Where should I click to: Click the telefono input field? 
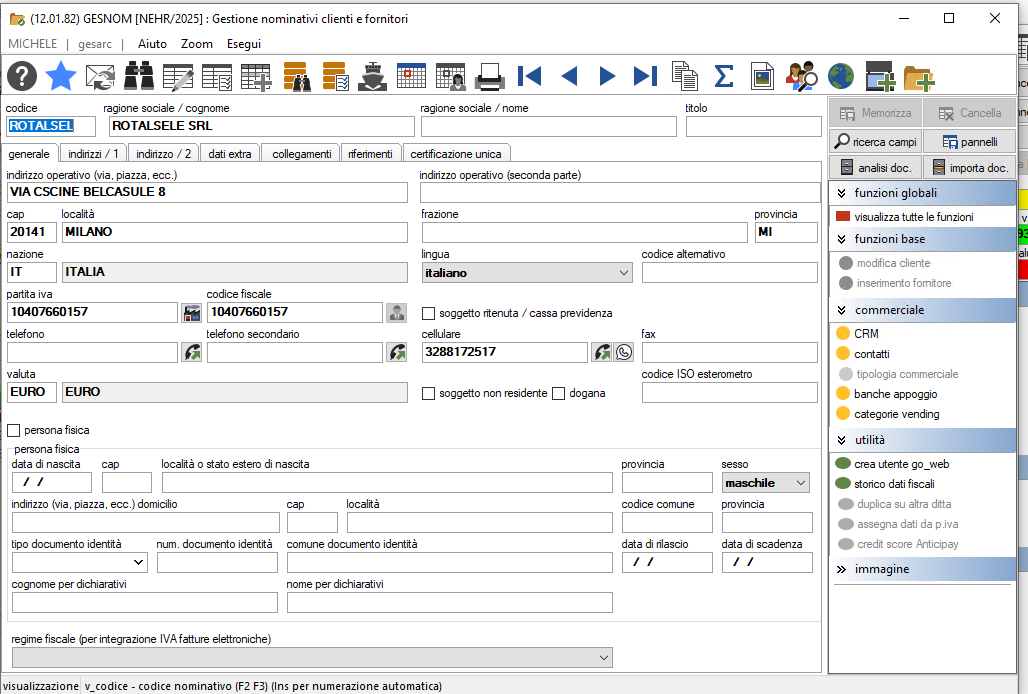[92, 353]
